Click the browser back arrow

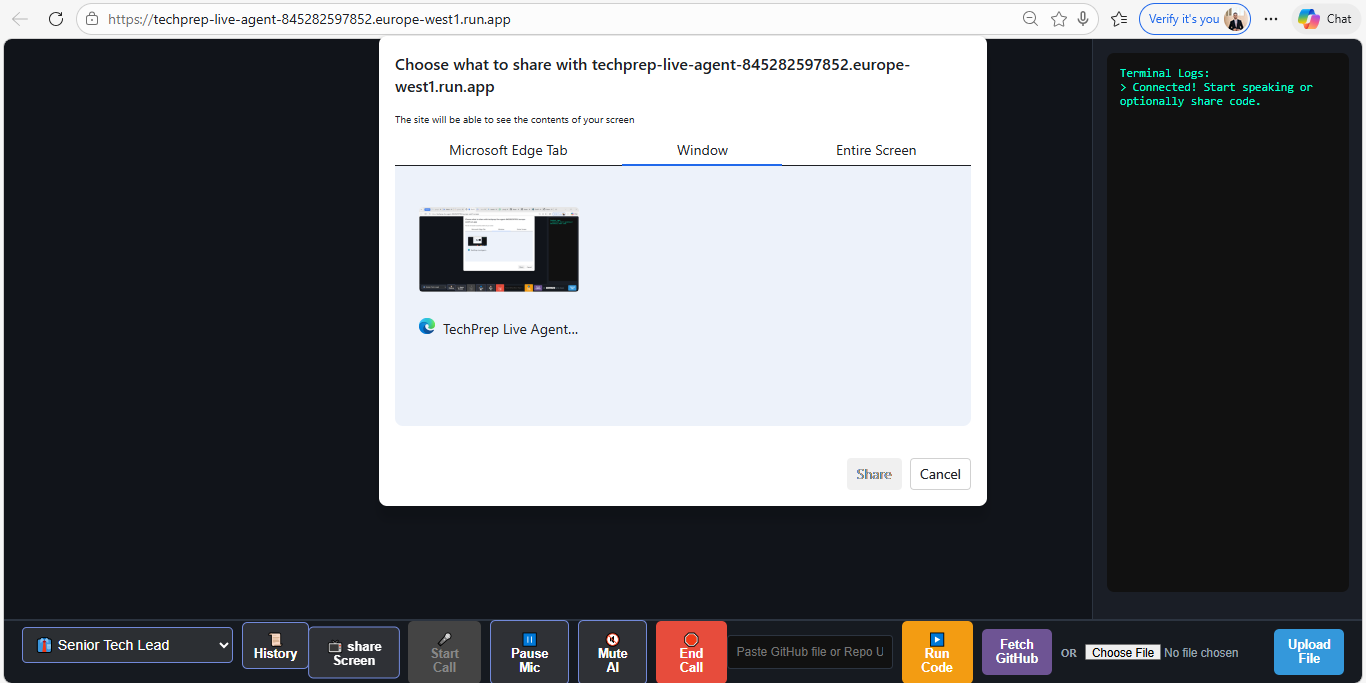(x=20, y=19)
